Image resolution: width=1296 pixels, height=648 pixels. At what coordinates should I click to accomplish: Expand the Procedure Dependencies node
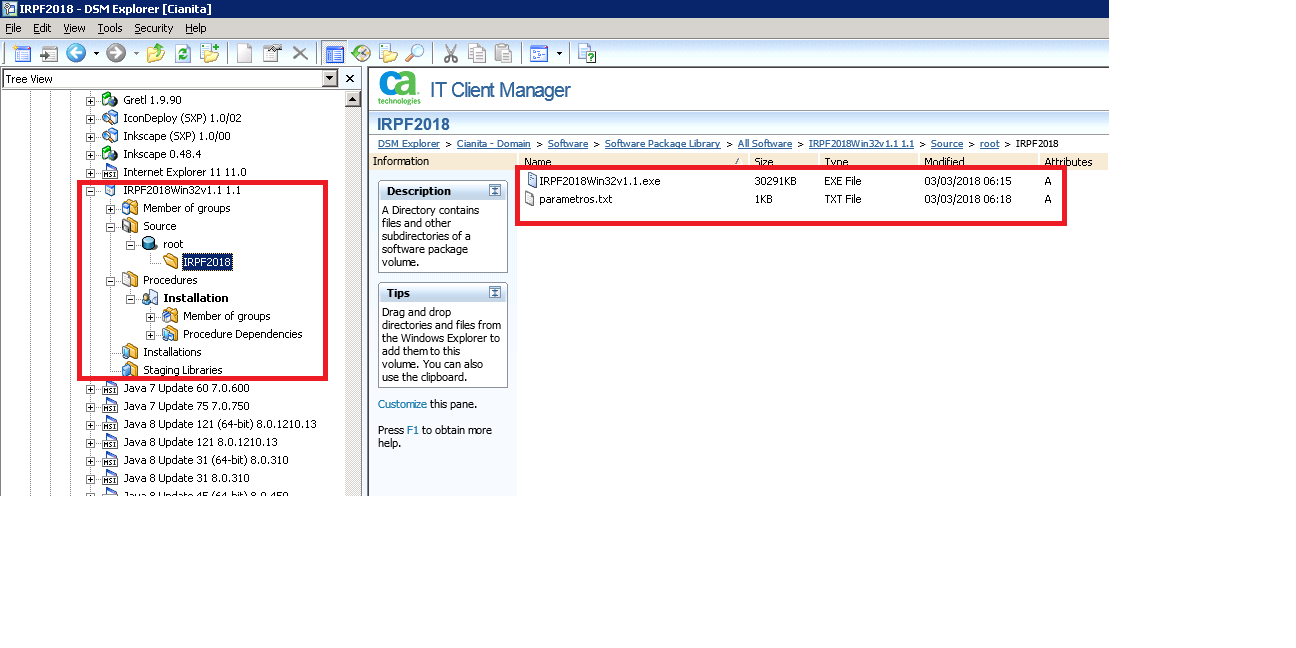pos(151,334)
